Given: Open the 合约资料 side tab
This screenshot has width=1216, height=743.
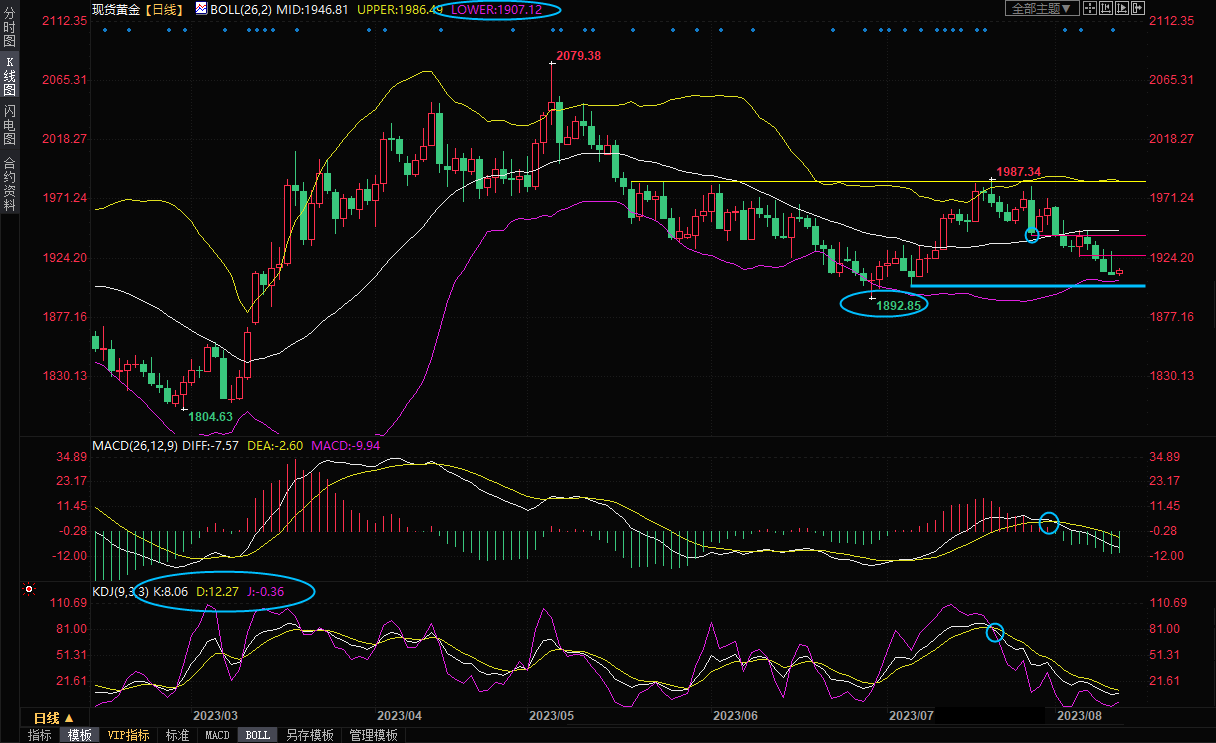Looking at the screenshot, I should coord(9,183).
